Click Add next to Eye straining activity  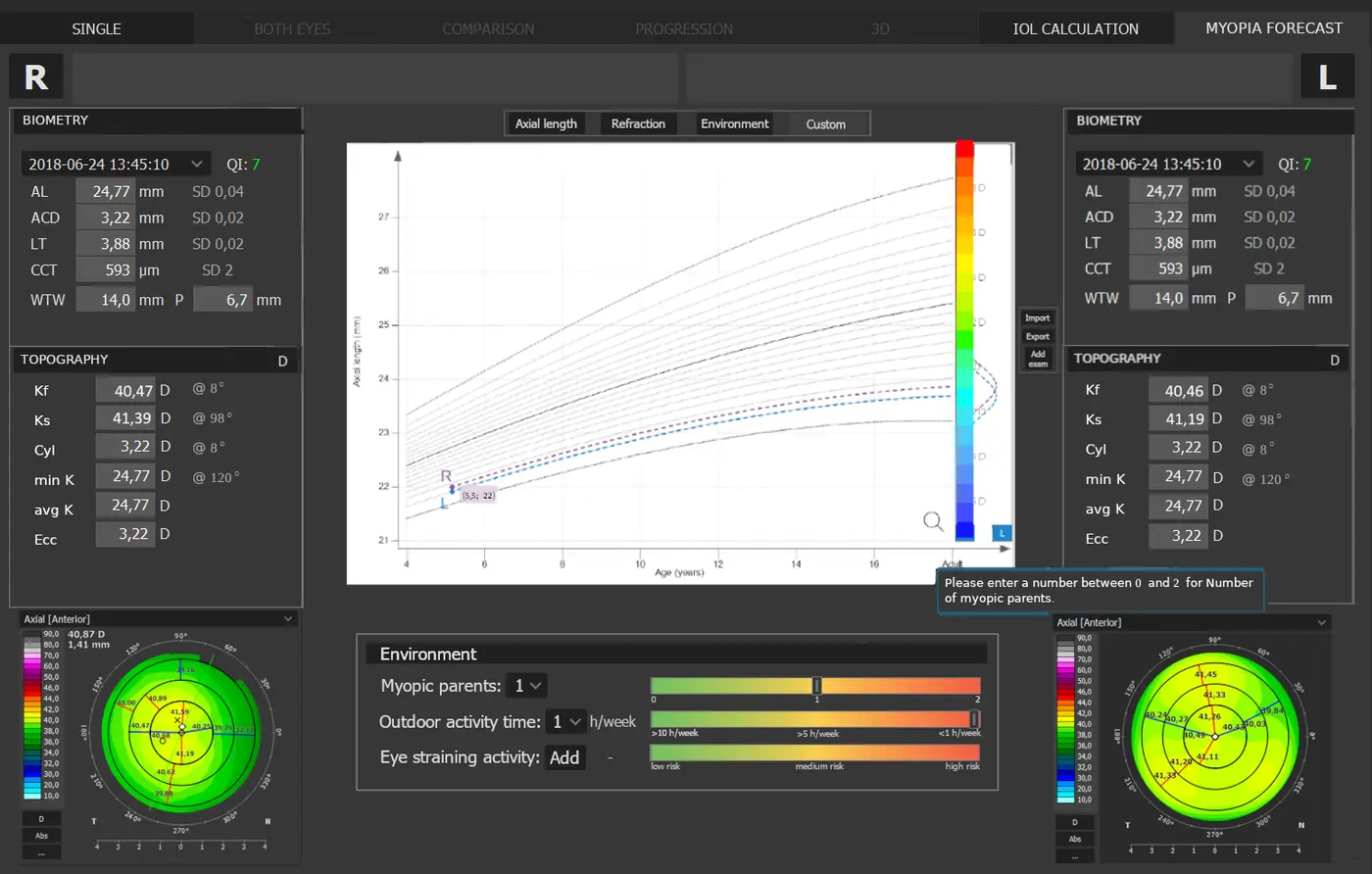564,757
